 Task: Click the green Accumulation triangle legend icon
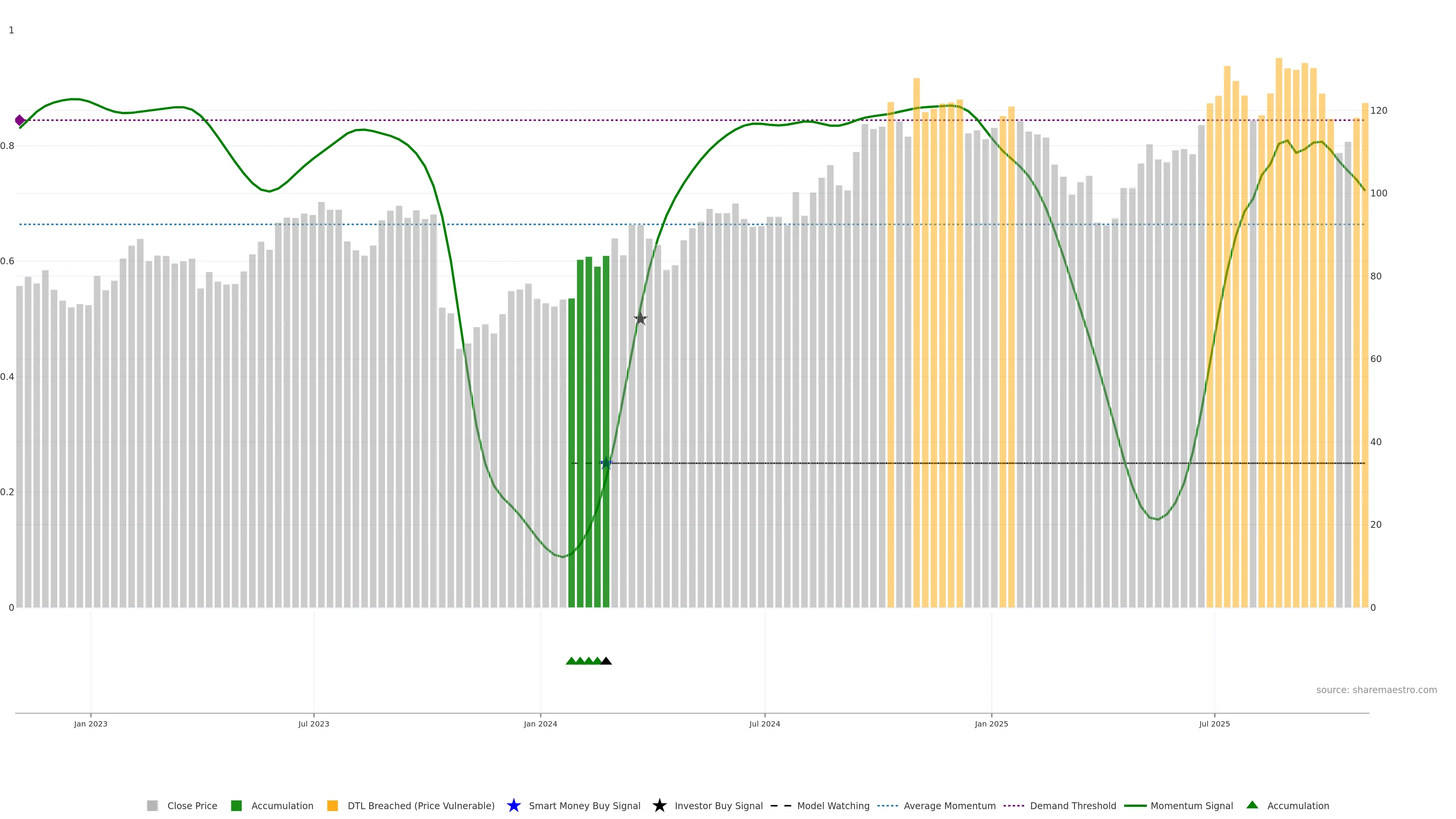click(x=1252, y=805)
